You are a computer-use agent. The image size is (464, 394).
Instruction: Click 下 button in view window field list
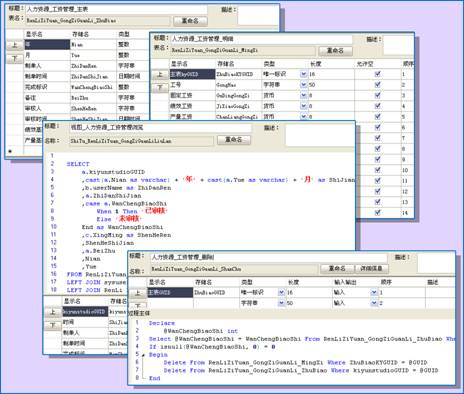(x=52, y=325)
